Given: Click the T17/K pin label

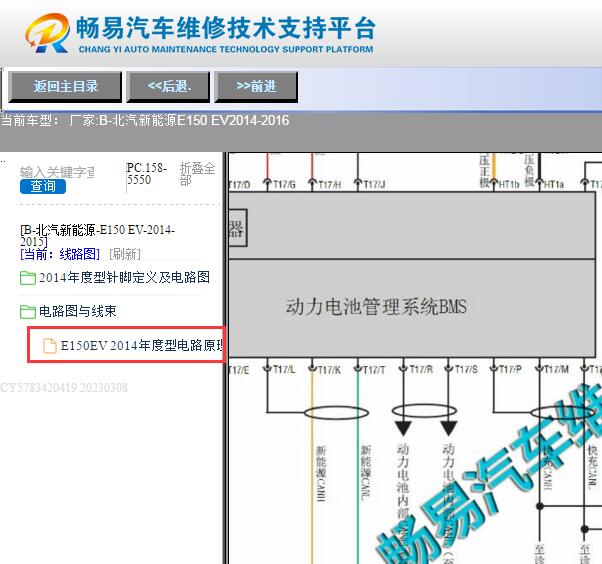Looking at the screenshot, I should (x=329, y=370).
